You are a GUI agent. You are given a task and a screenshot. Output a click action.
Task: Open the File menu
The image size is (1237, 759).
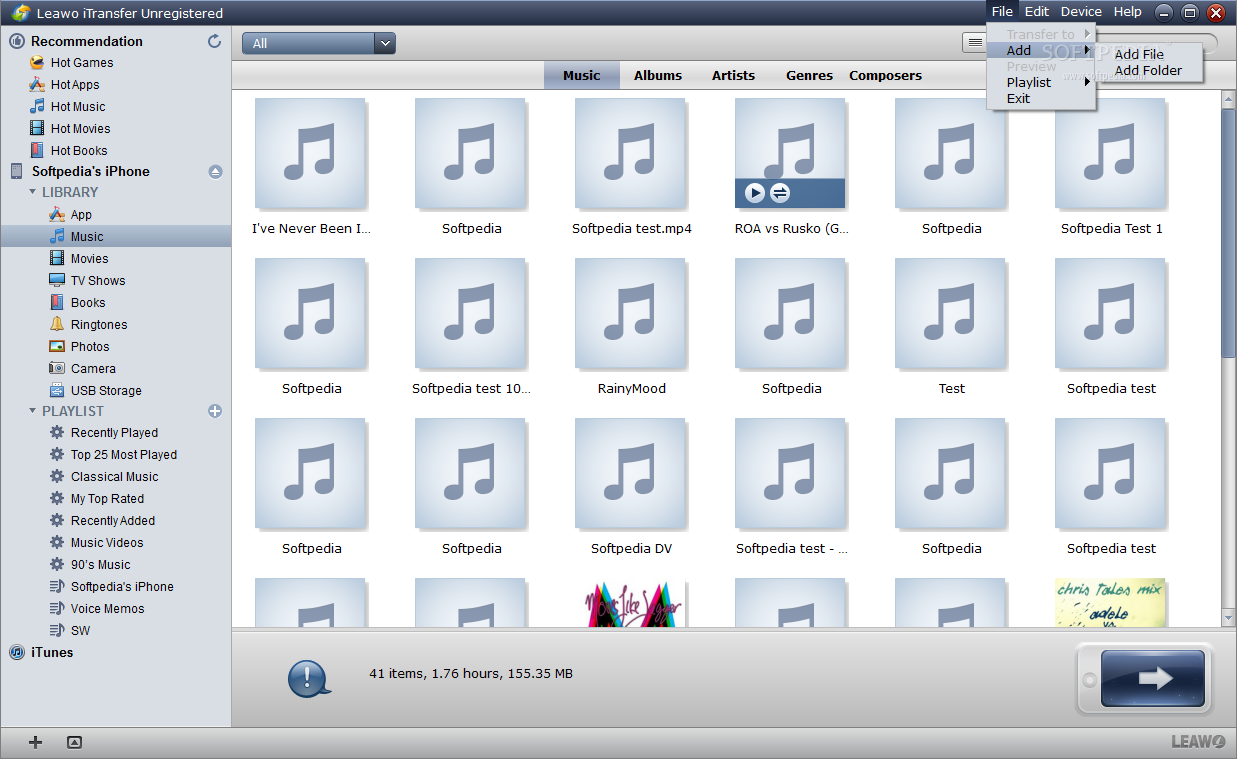(x=1002, y=12)
